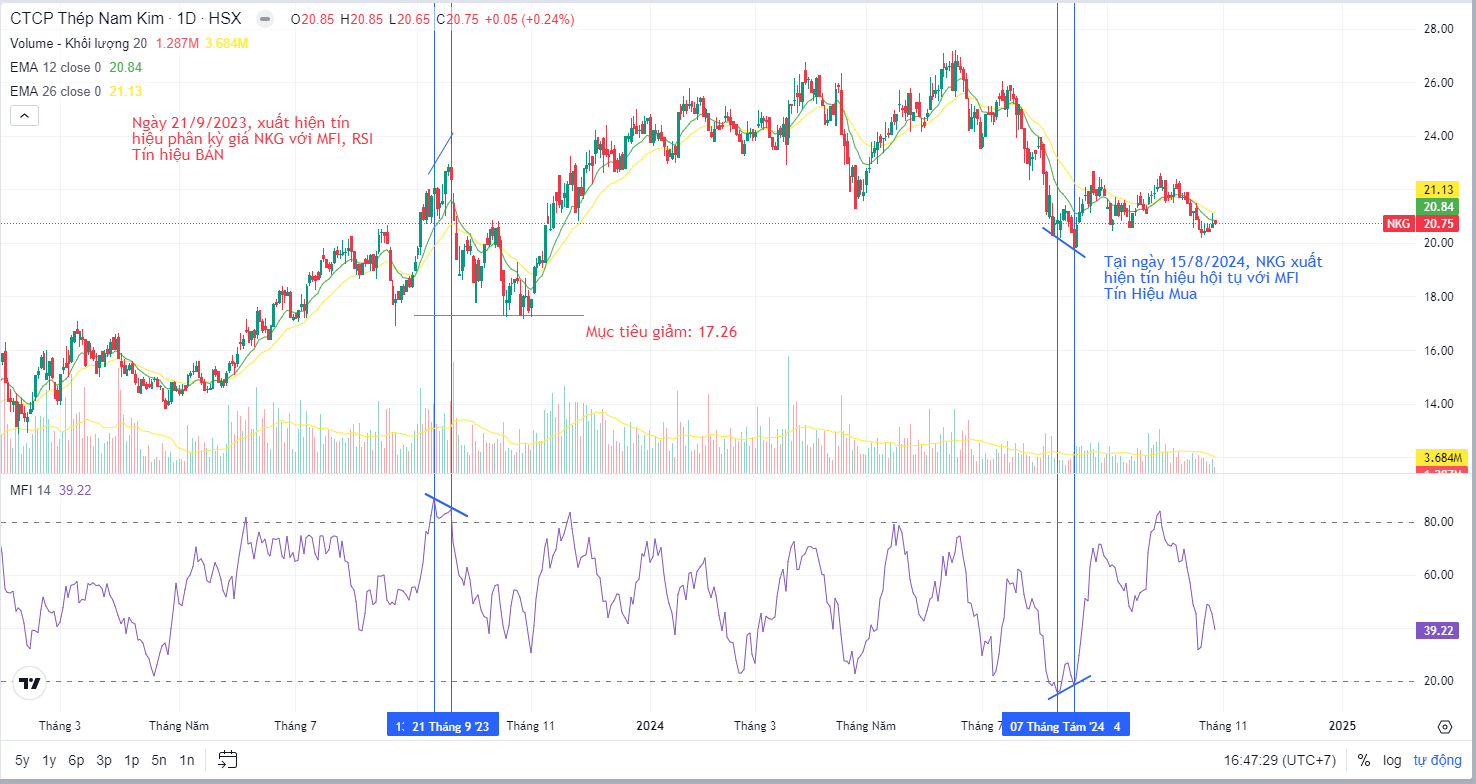Select the EMA 26 close 0 legend

pyautogui.click(x=56, y=91)
